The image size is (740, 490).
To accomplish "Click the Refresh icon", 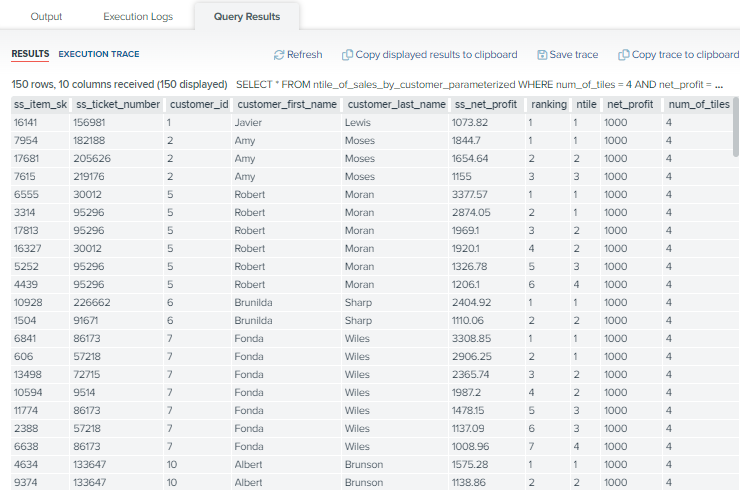I will [x=278, y=55].
